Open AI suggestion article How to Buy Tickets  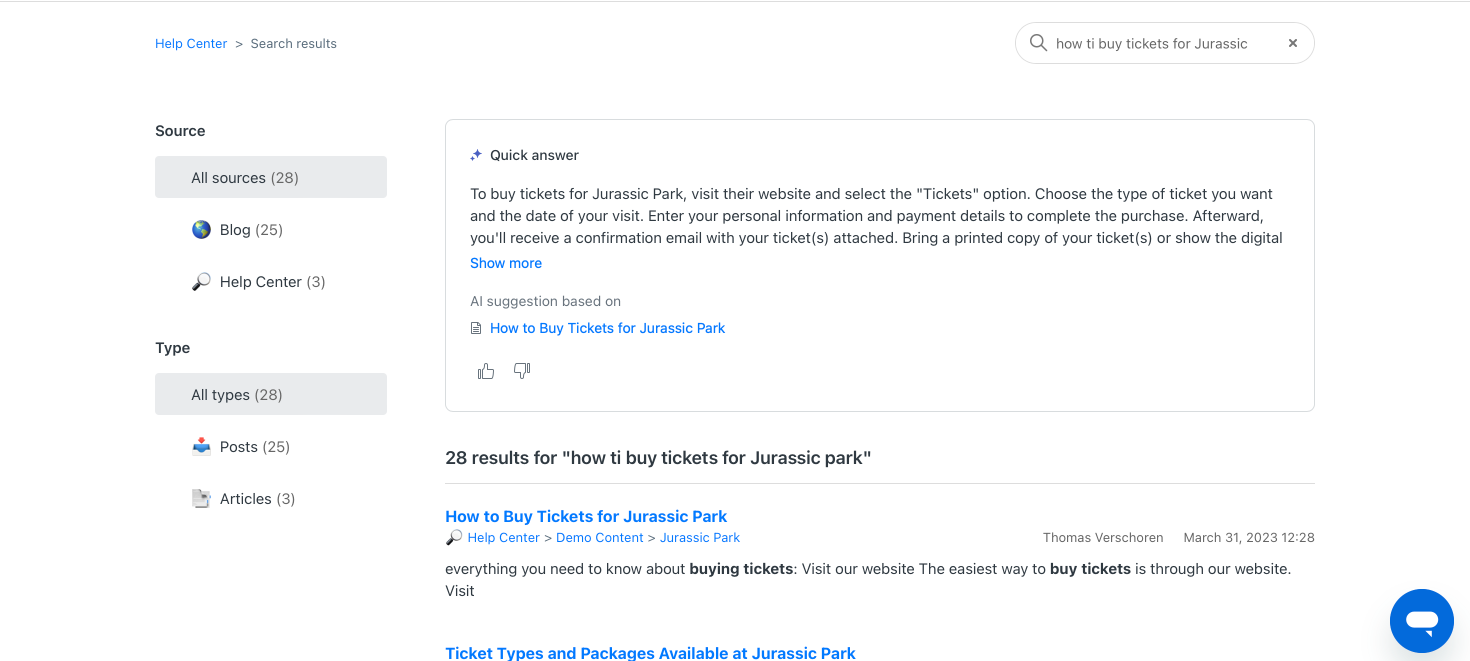607,328
